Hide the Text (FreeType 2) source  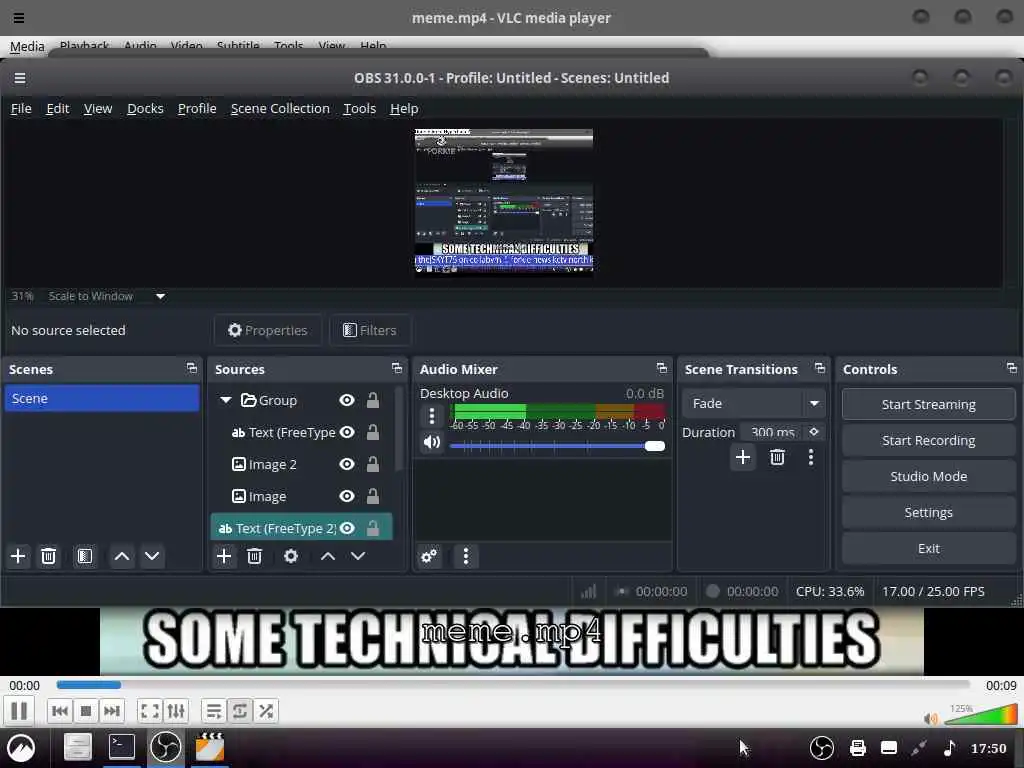(x=347, y=528)
